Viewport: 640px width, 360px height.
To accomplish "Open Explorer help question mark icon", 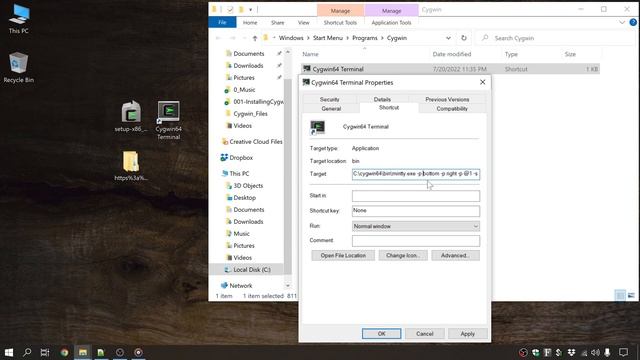I will 633,22.
